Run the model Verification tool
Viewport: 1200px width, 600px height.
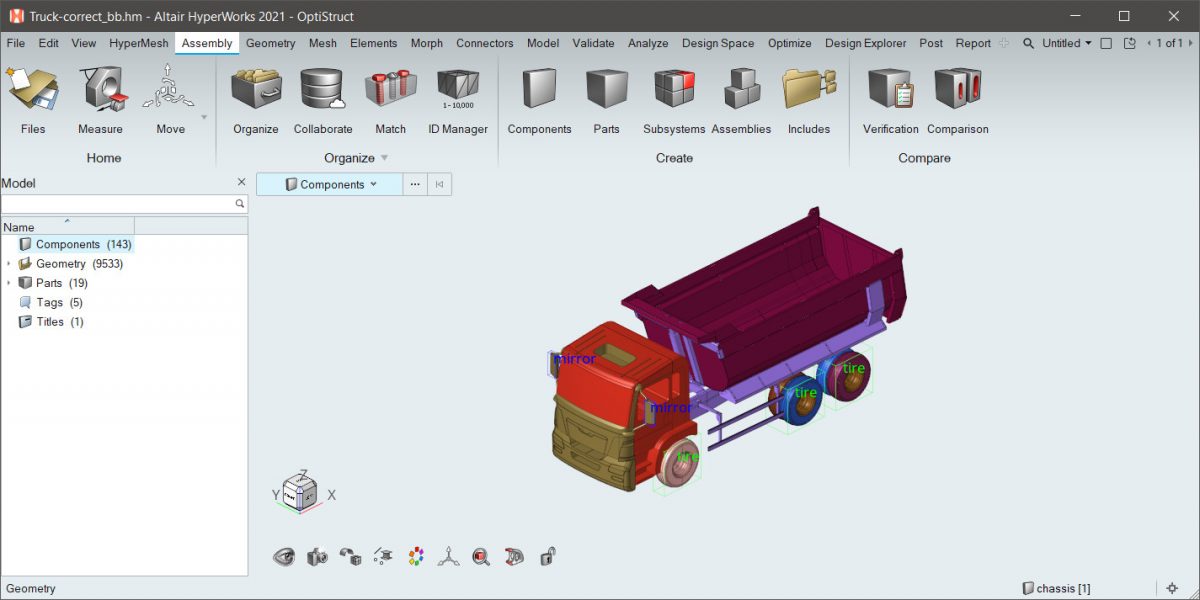pos(888,95)
